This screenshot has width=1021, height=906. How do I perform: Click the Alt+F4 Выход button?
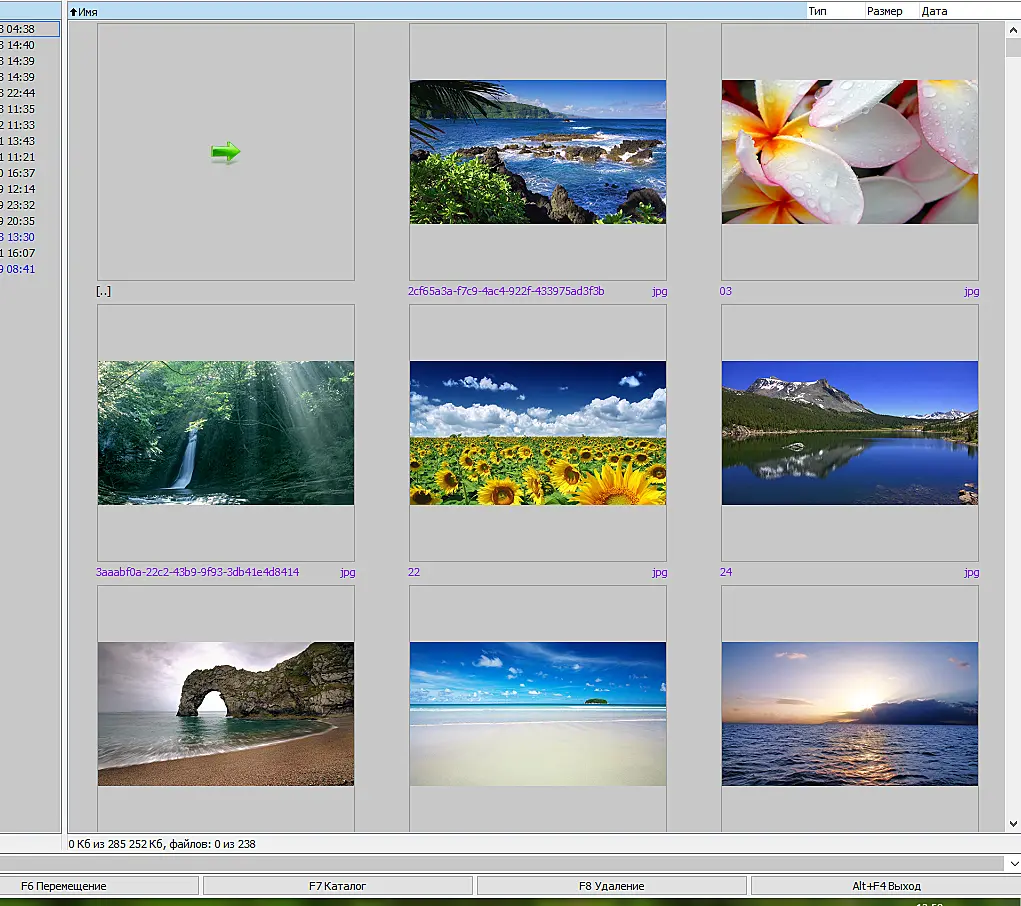(886, 886)
